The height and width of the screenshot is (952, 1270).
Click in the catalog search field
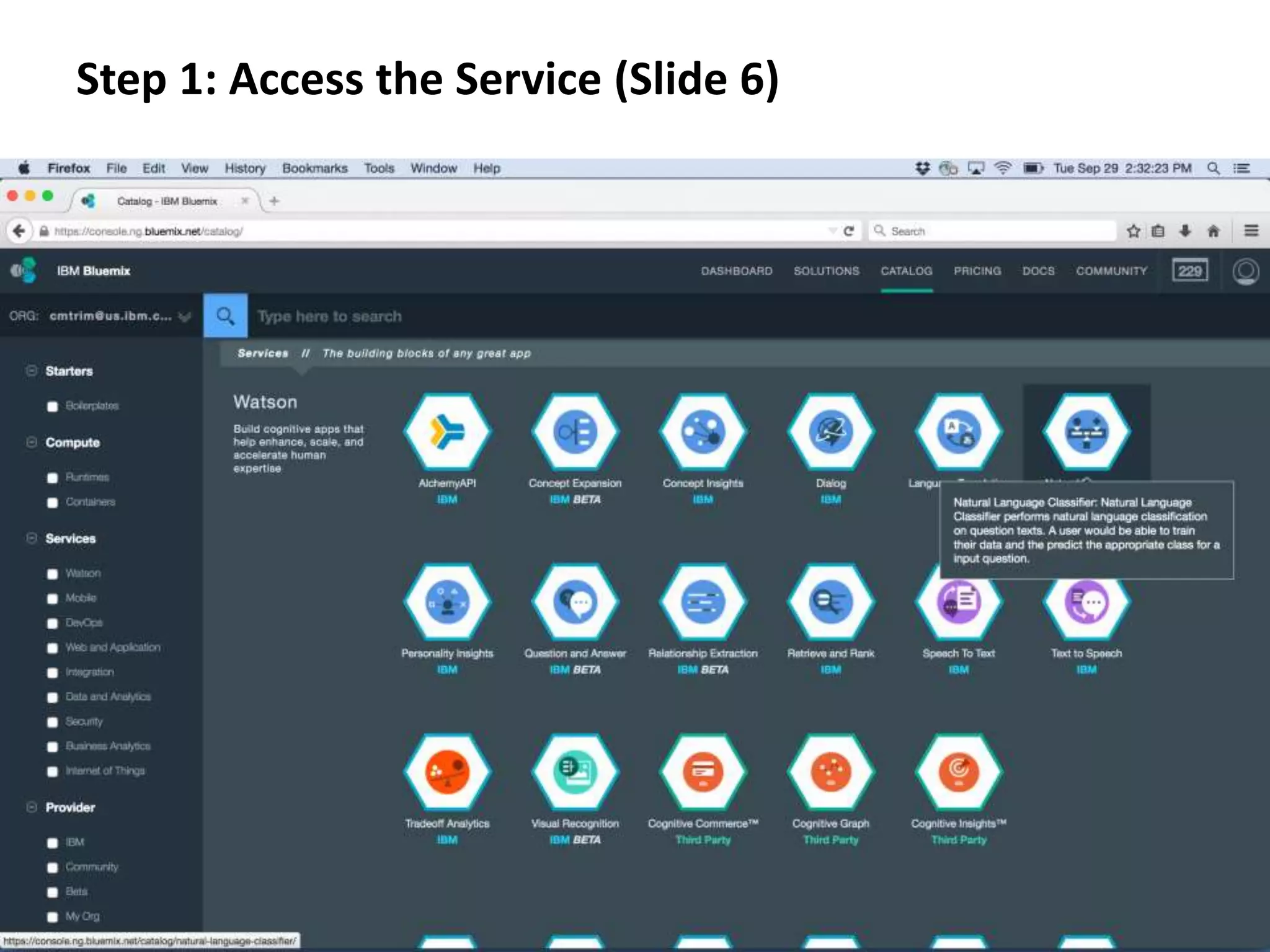tap(758, 316)
